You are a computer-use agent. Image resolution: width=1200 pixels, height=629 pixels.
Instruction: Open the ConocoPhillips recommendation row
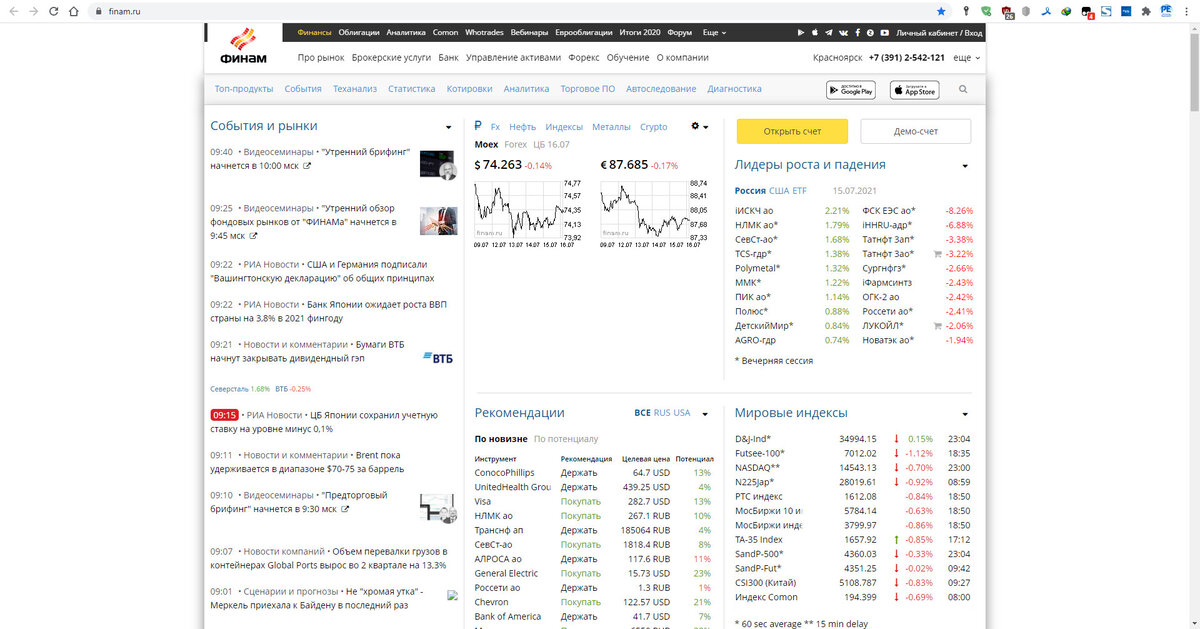tap(593, 472)
